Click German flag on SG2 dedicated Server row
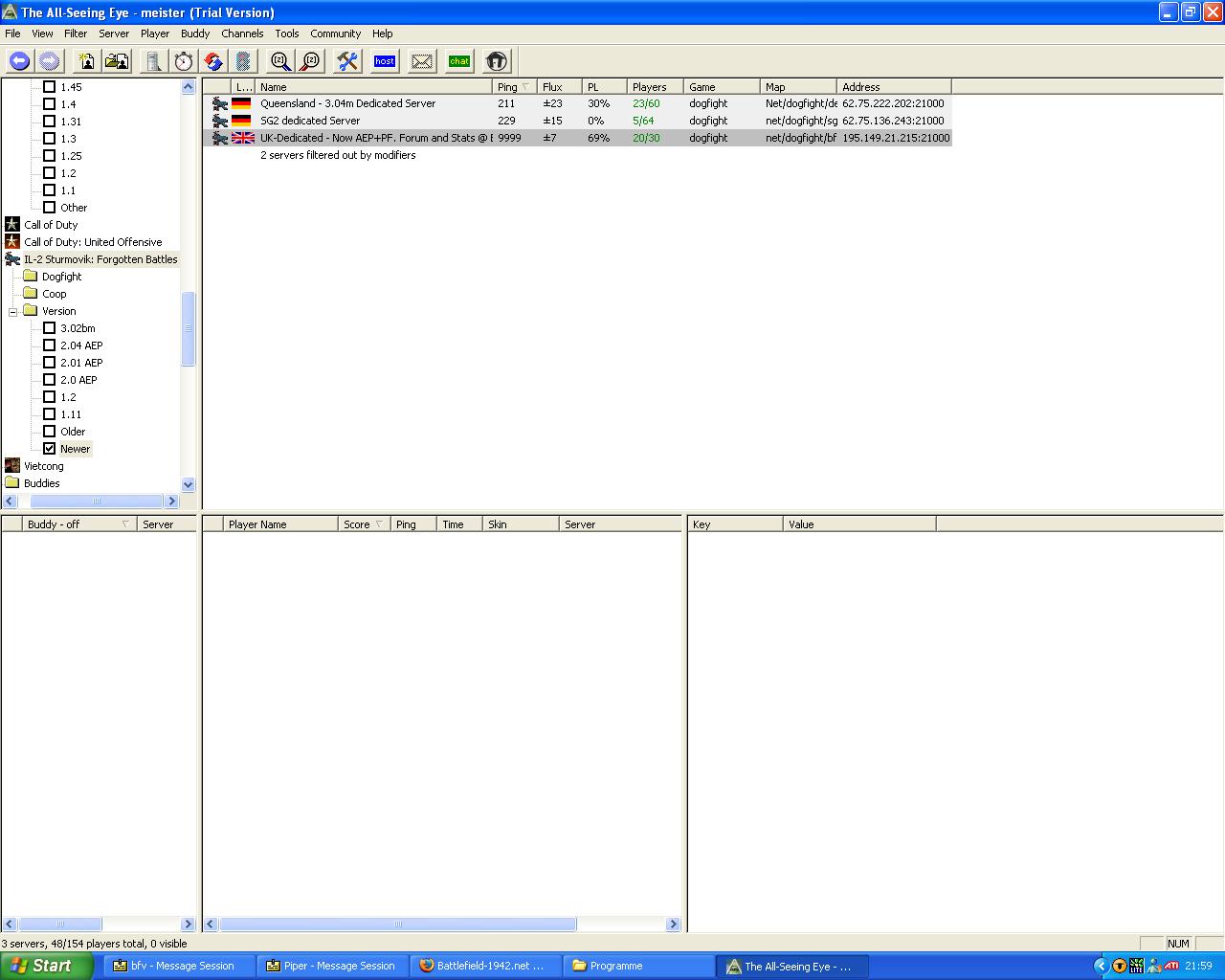The width and height of the screenshot is (1225, 980). click(x=242, y=121)
